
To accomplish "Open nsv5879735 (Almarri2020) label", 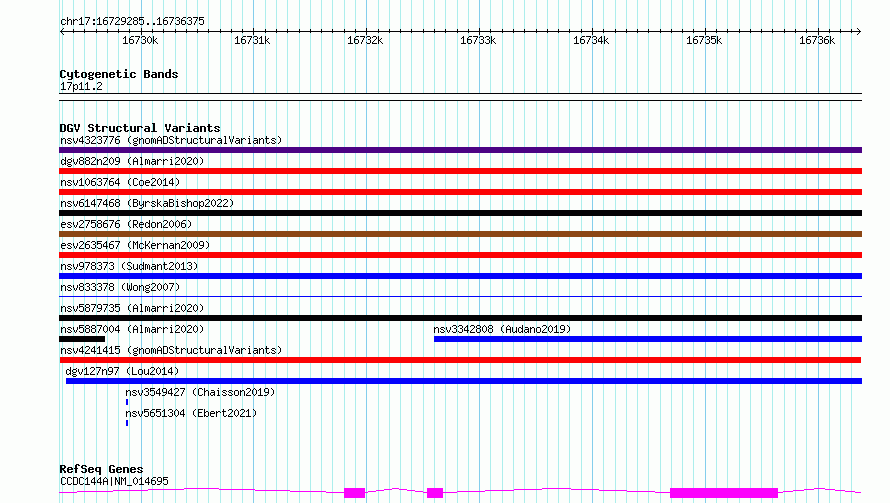I will tap(132, 308).
